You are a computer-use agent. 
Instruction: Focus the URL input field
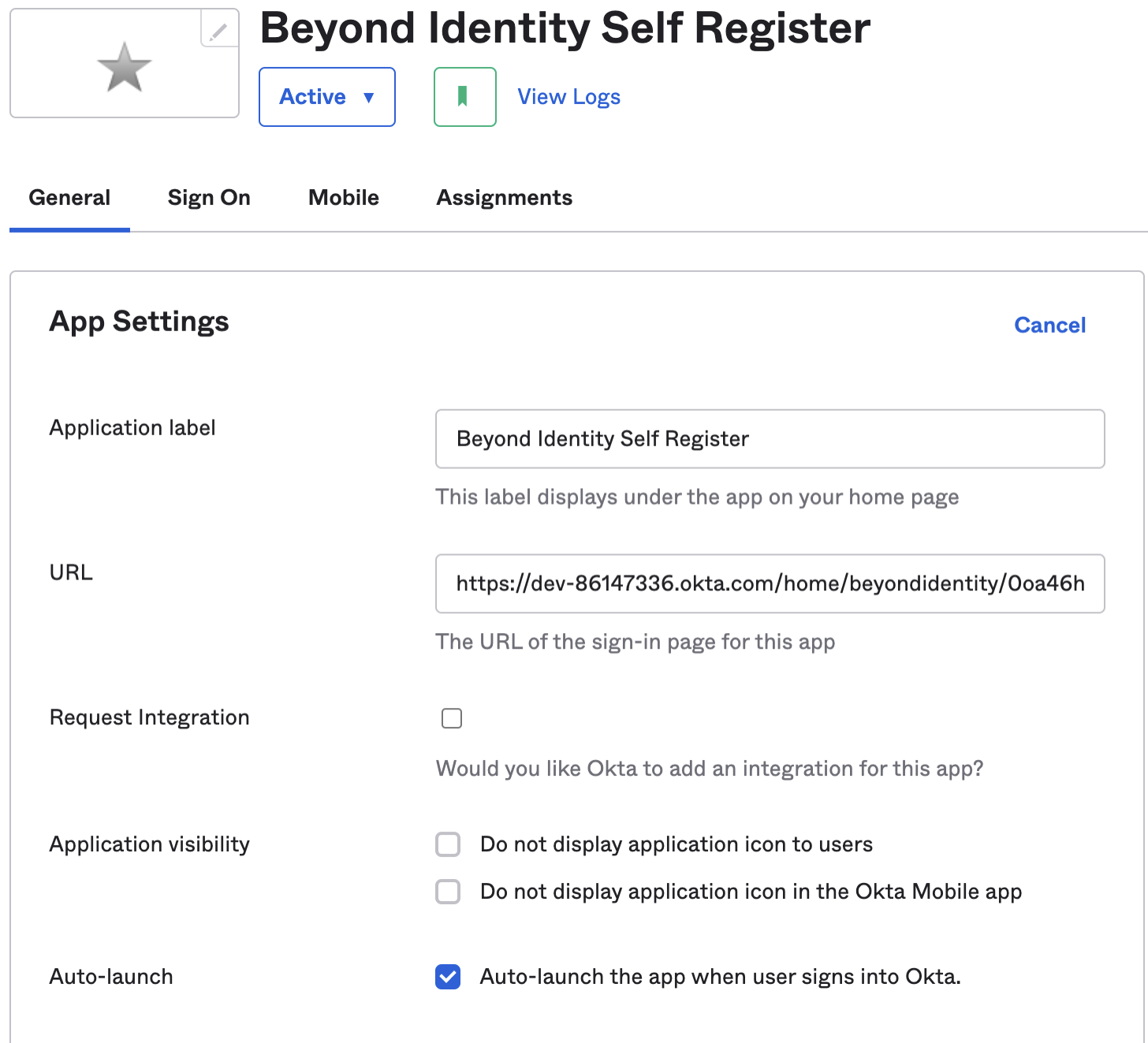(770, 584)
